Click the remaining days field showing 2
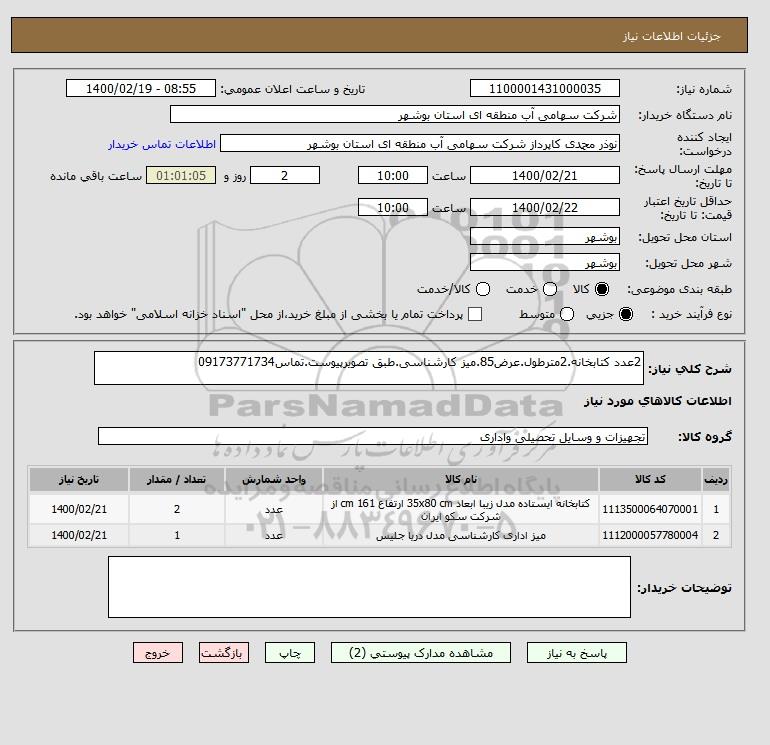Viewport: 770px width, 745px height. pos(285,175)
